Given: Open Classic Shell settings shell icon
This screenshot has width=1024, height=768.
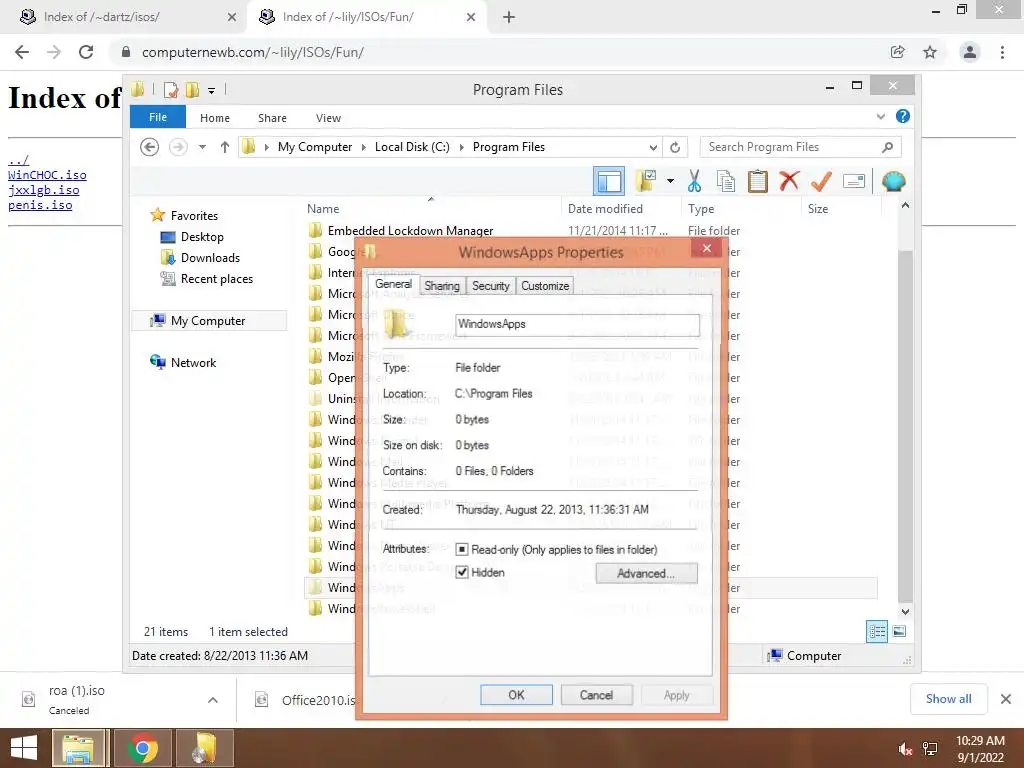Looking at the screenshot, I should (893, 181).
